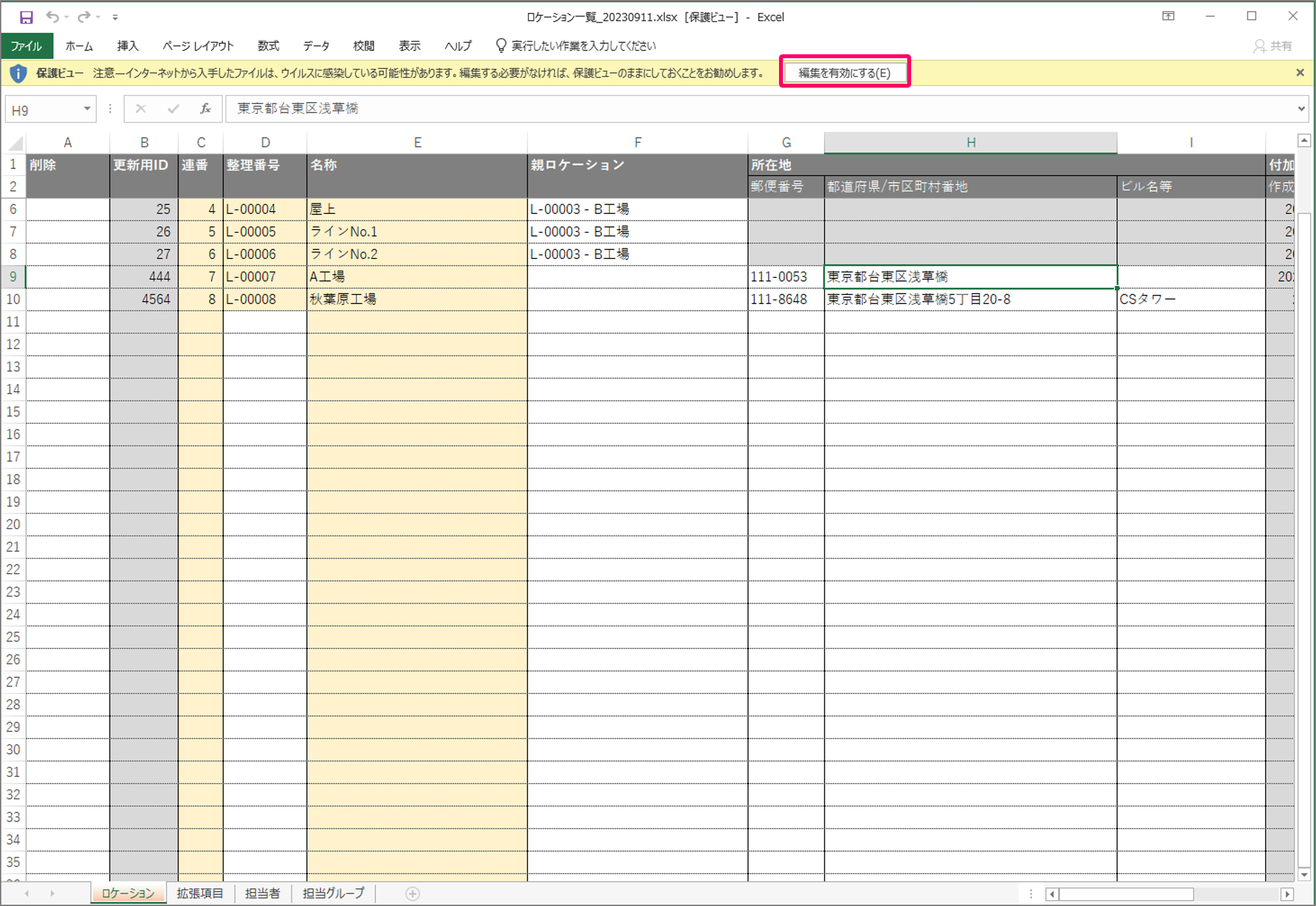Open the Name Box dropdown arrow

click(x=87, y=109)
